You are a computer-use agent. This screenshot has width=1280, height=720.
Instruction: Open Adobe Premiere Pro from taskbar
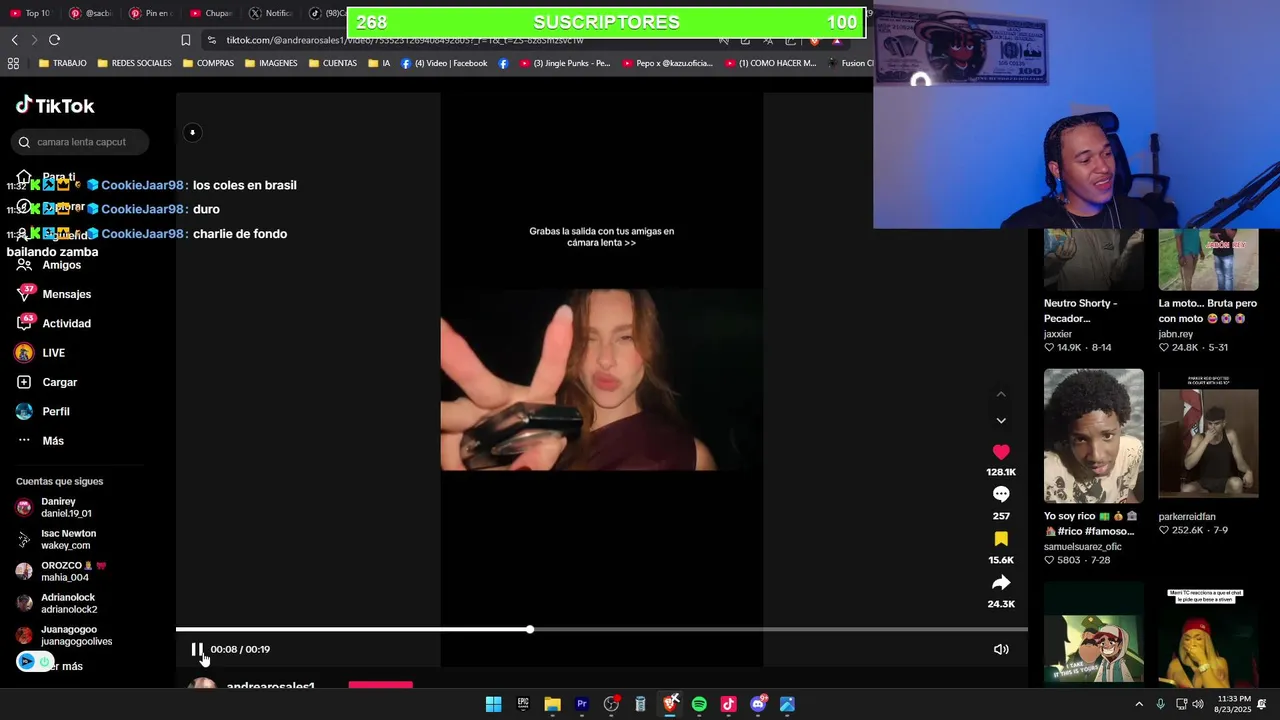point(581,704)
